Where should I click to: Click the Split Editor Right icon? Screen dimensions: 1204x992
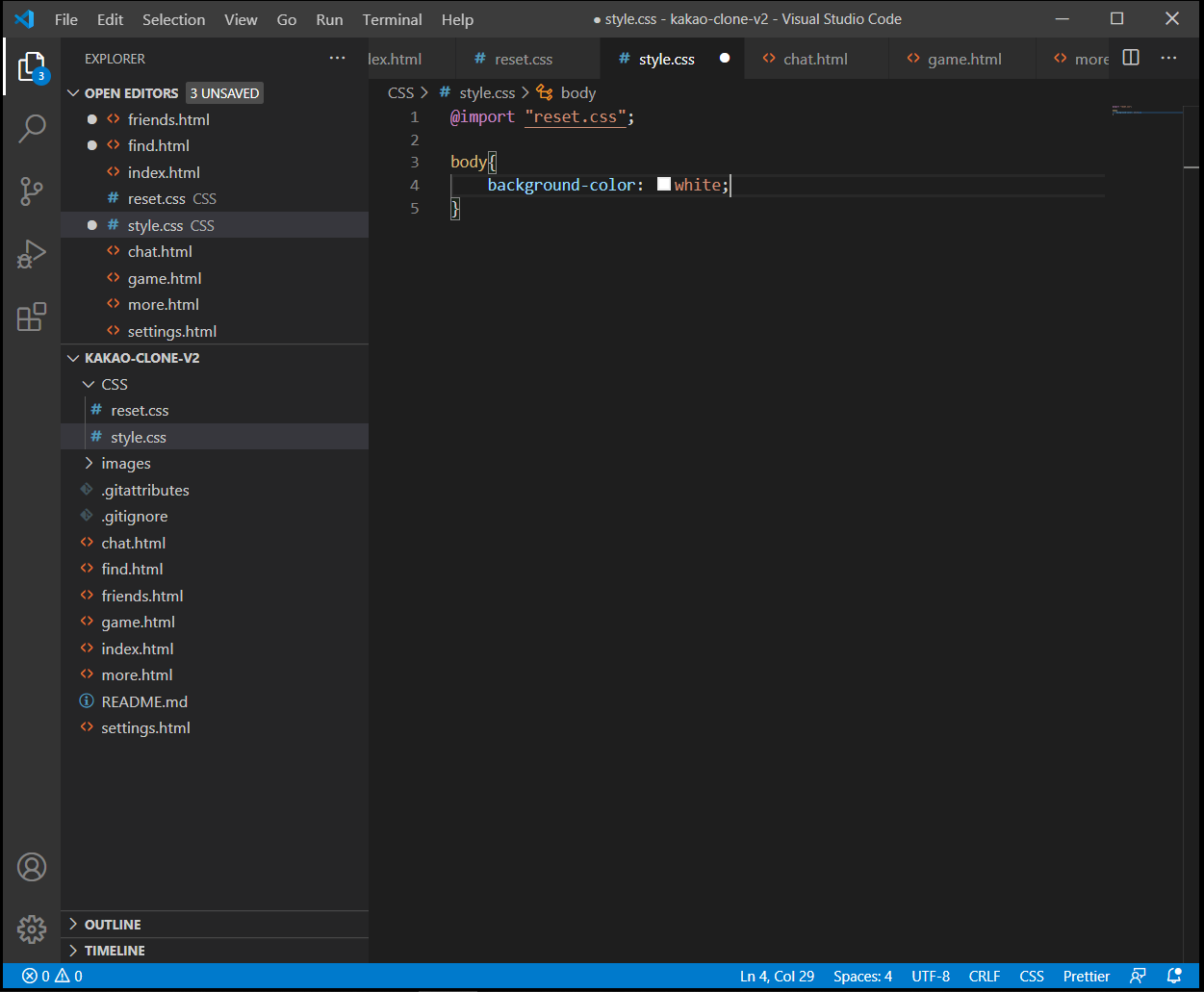tap(1131, 58)
